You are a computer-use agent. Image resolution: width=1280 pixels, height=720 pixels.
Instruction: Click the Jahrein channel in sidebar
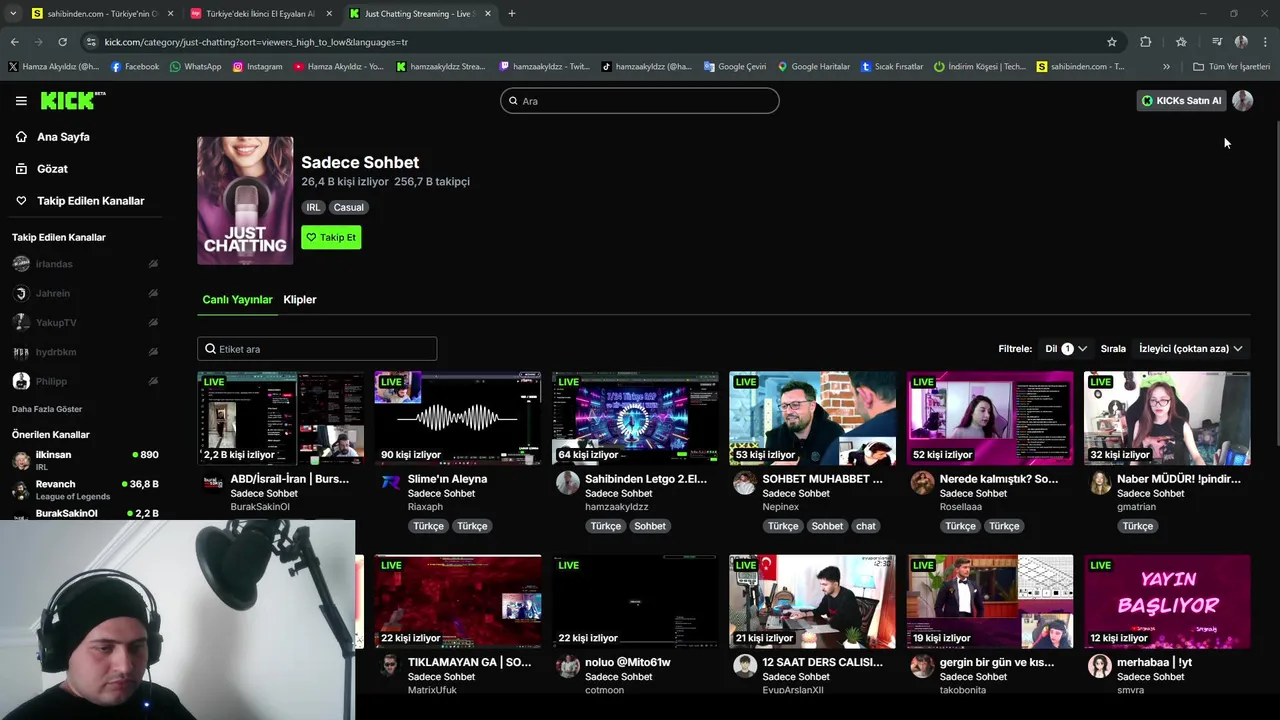coord(85,293)
